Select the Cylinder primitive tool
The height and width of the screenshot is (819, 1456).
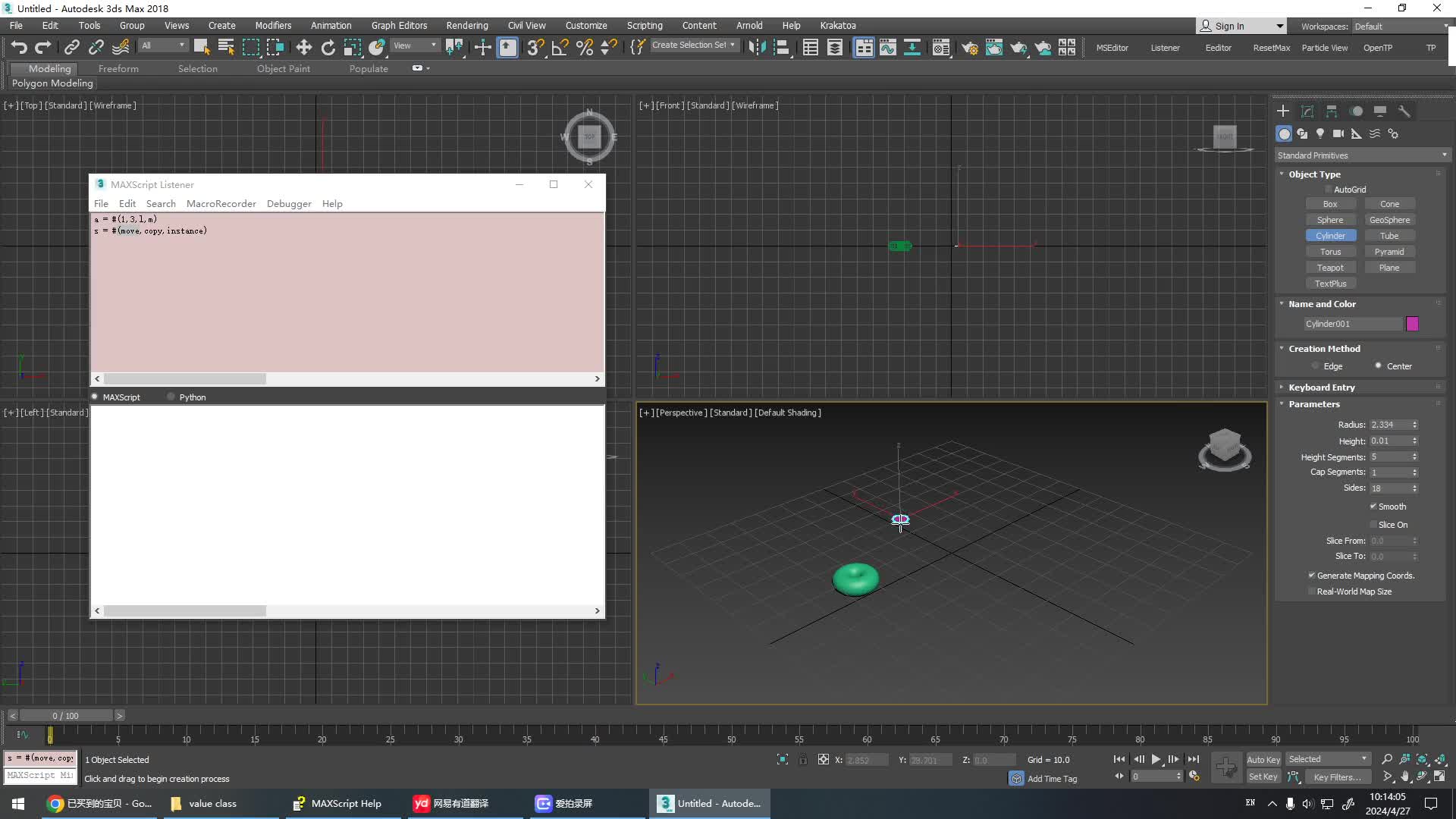coord(1330,235)
